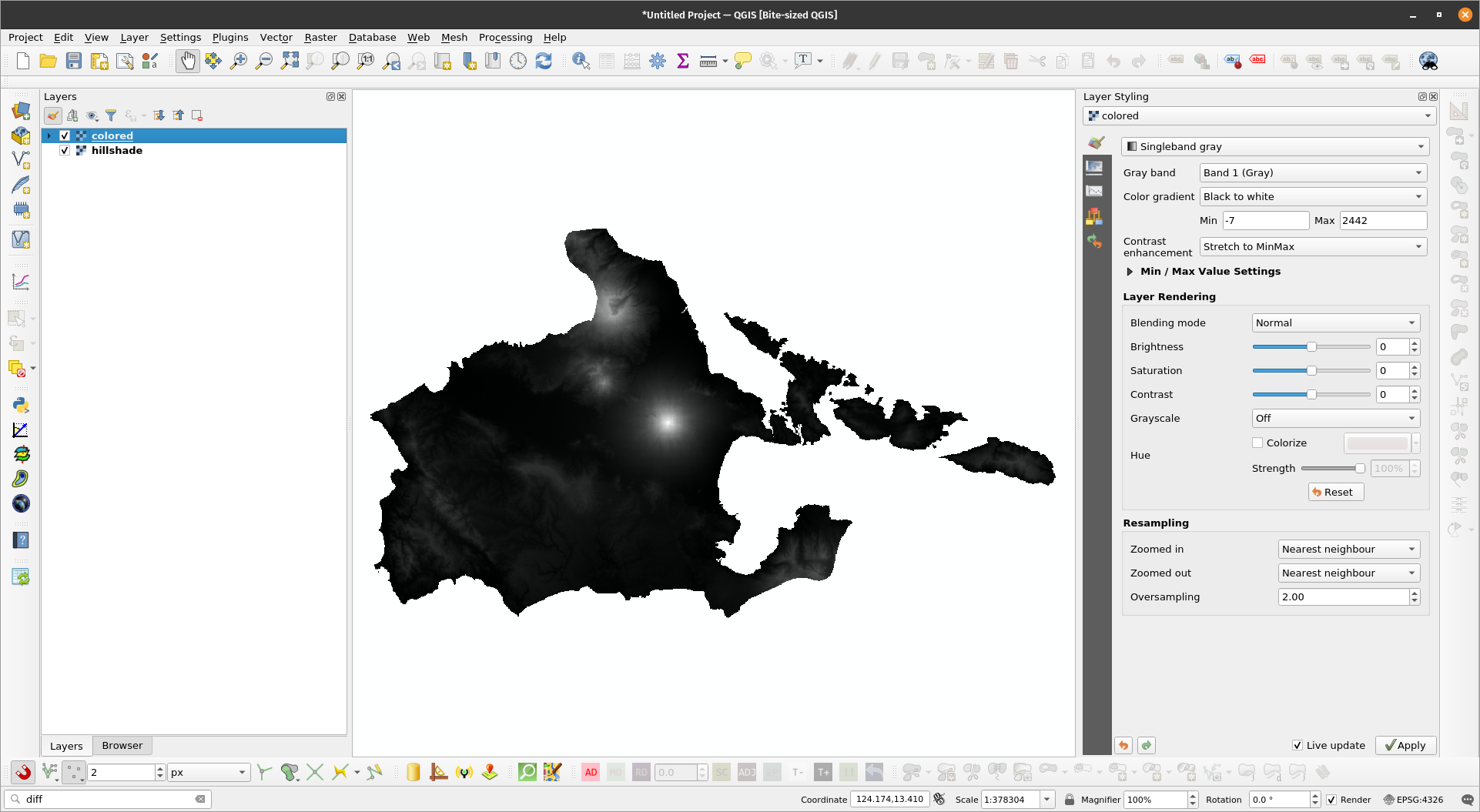Select the Pan Map hand tool
The width and height of the screenshot is (1480, 812).
[187, 61]
